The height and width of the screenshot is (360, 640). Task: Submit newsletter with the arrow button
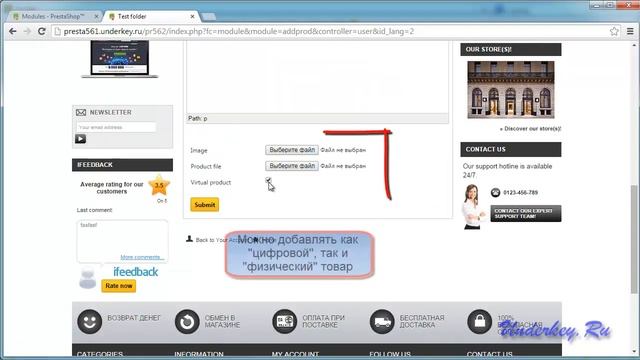coord(80,139)
